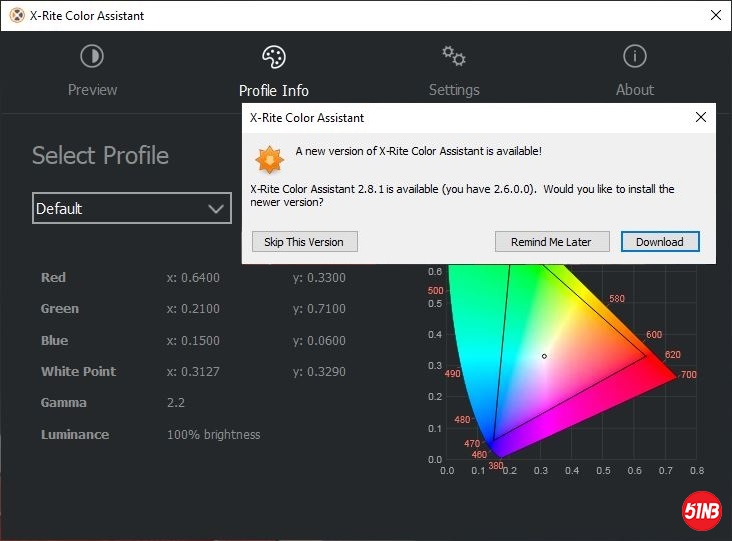The width and height of the screenshot is (732, 541).
Task: Click the 580 wavelength label on diagram
Action: (x=617, y=299)
